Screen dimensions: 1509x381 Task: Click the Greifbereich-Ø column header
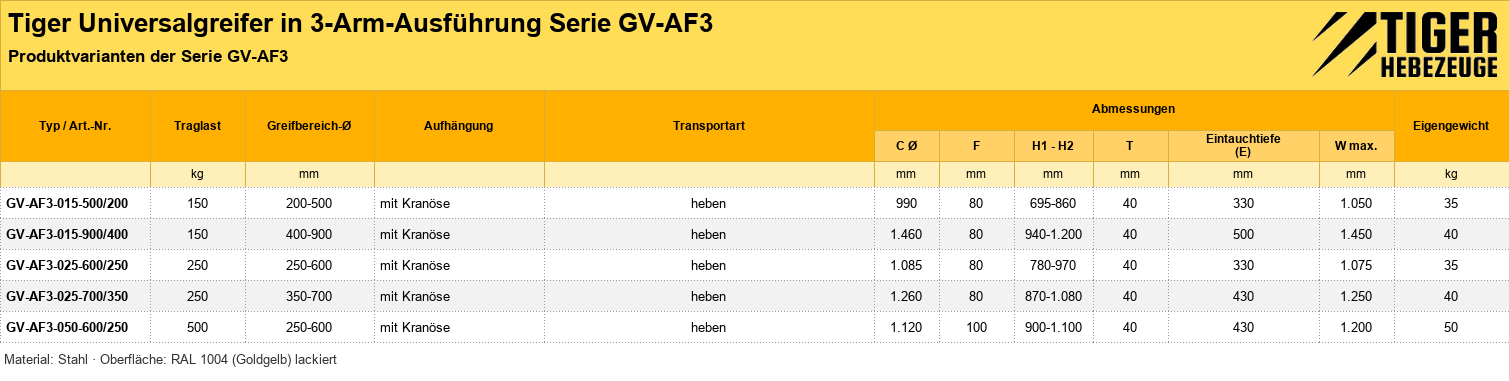[309, 126]
